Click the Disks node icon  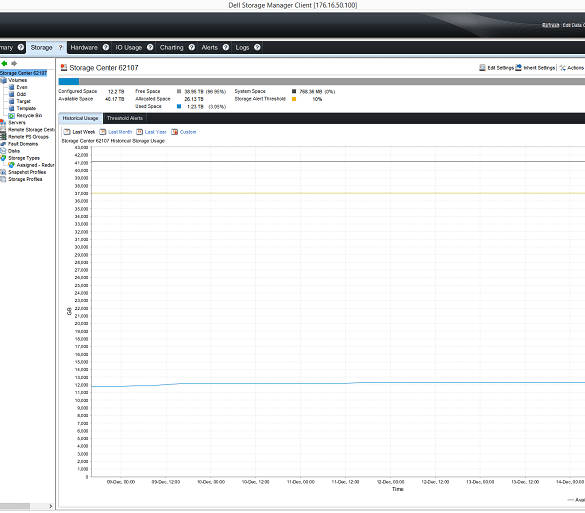pos(3,151)
